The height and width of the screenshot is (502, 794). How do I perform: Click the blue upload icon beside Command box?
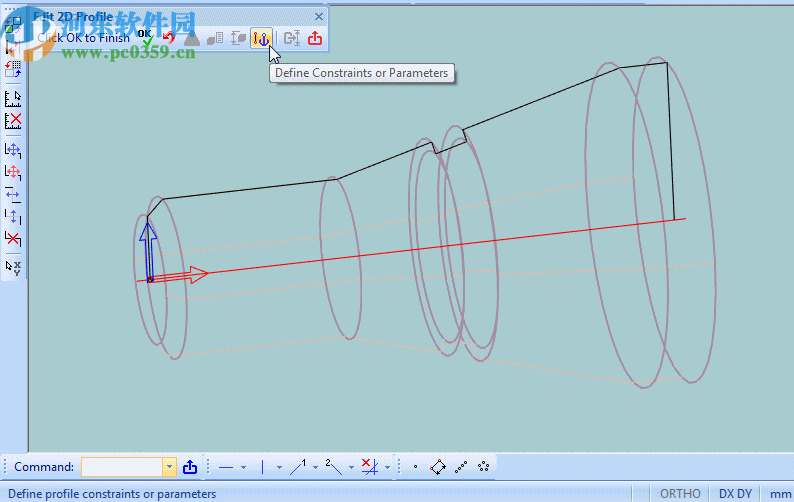click(x=190, y=467)
